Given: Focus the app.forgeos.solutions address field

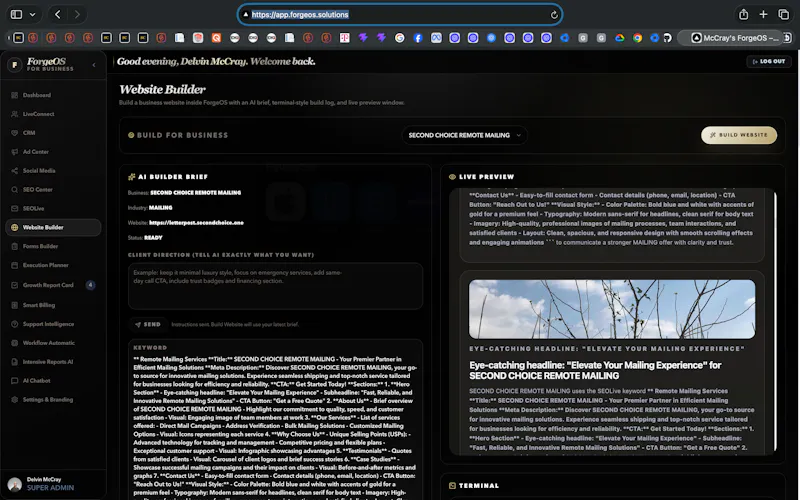Looking at the screenshot, I should pyautogui.click(x=400, y=14).
